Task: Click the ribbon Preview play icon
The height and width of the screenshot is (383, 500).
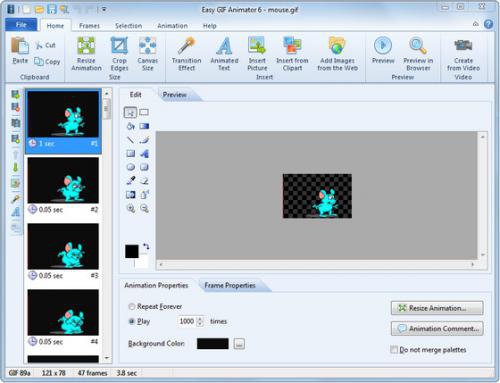Action: point(383,45)
